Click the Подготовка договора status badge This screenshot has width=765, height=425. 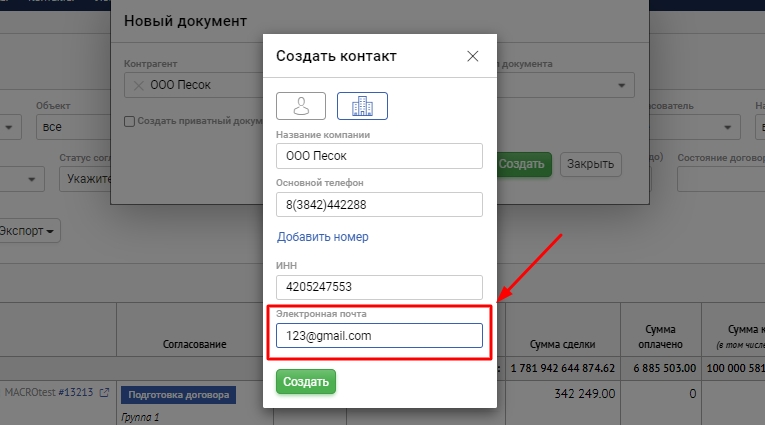pos(178,395)
